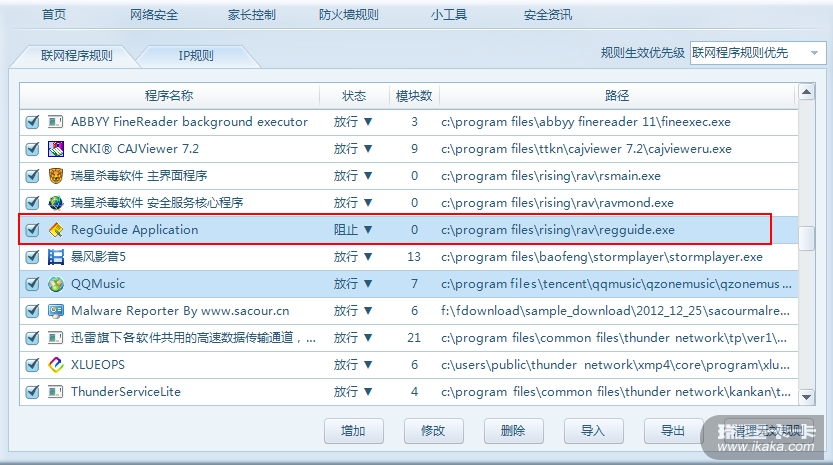Open the 放行 status dropdown for ABBYY FineReader
The width and height of the screenshot is (833, 465).
(353, 122)
